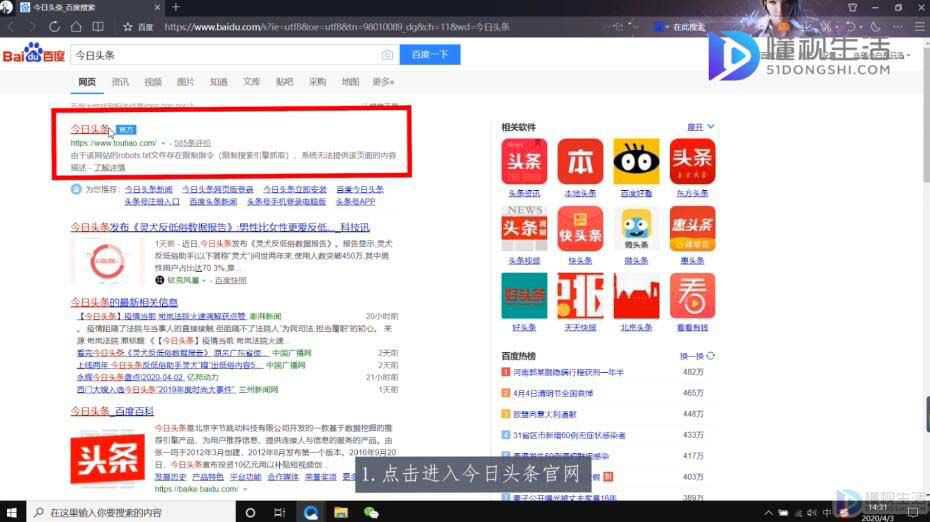
Task: Open Cortana circle on the taskbar
Action: click(x=250, y=513)
